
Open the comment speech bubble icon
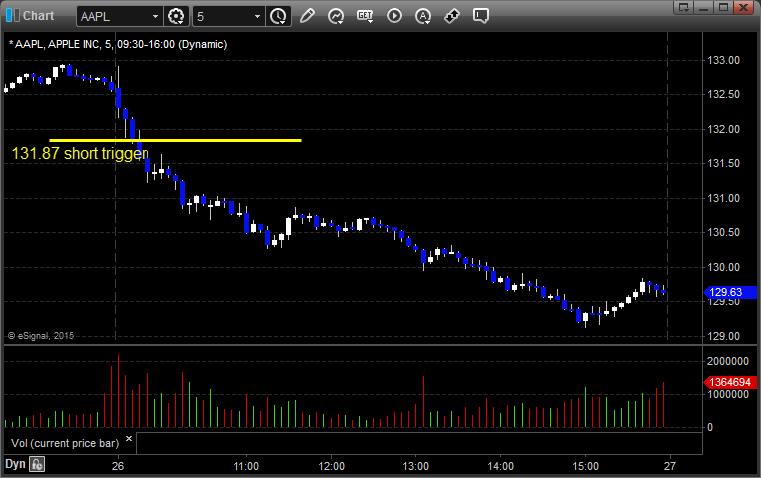tap(481, 16)
